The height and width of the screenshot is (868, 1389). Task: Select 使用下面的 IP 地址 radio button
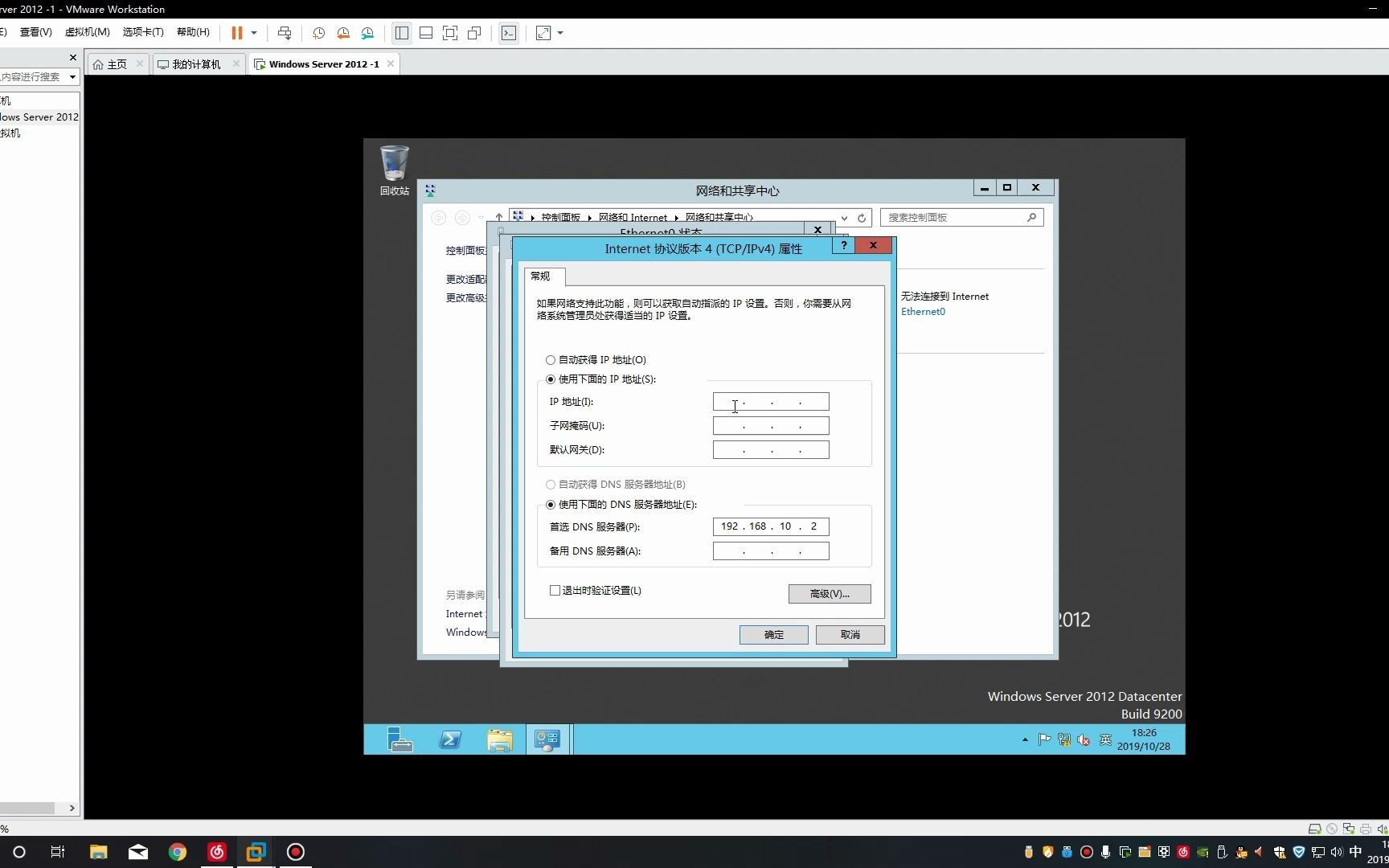pyautogui.click(x=551, y=379)
